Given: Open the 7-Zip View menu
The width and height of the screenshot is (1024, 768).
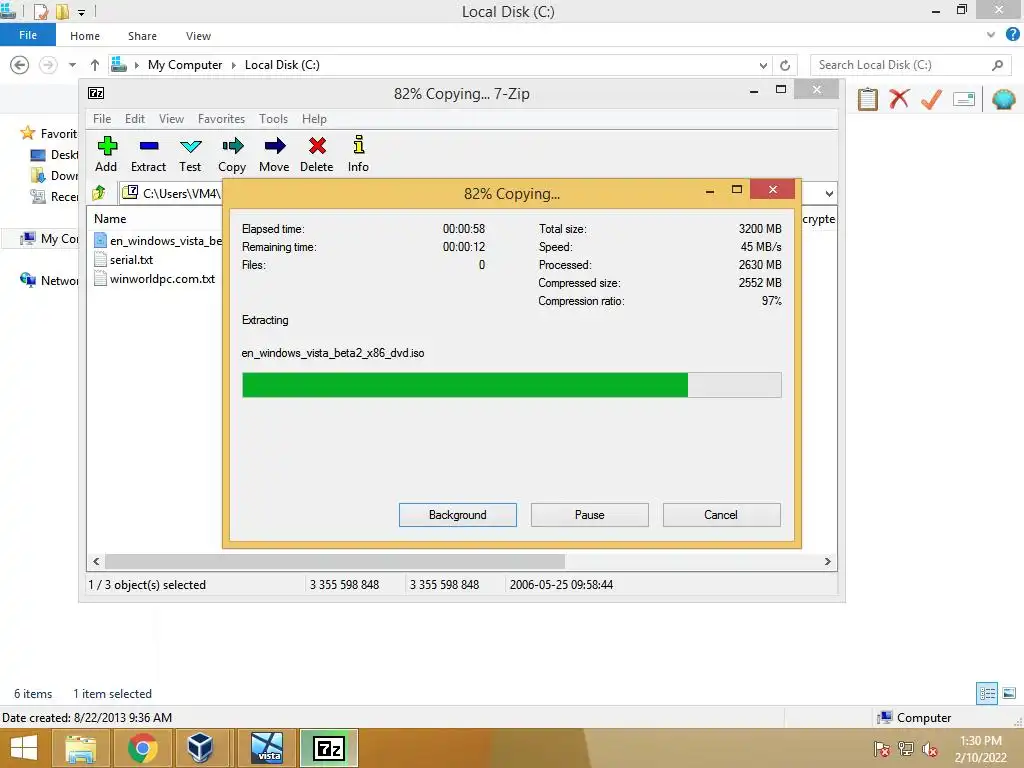Looking at the screenshot, I should 172,119.
